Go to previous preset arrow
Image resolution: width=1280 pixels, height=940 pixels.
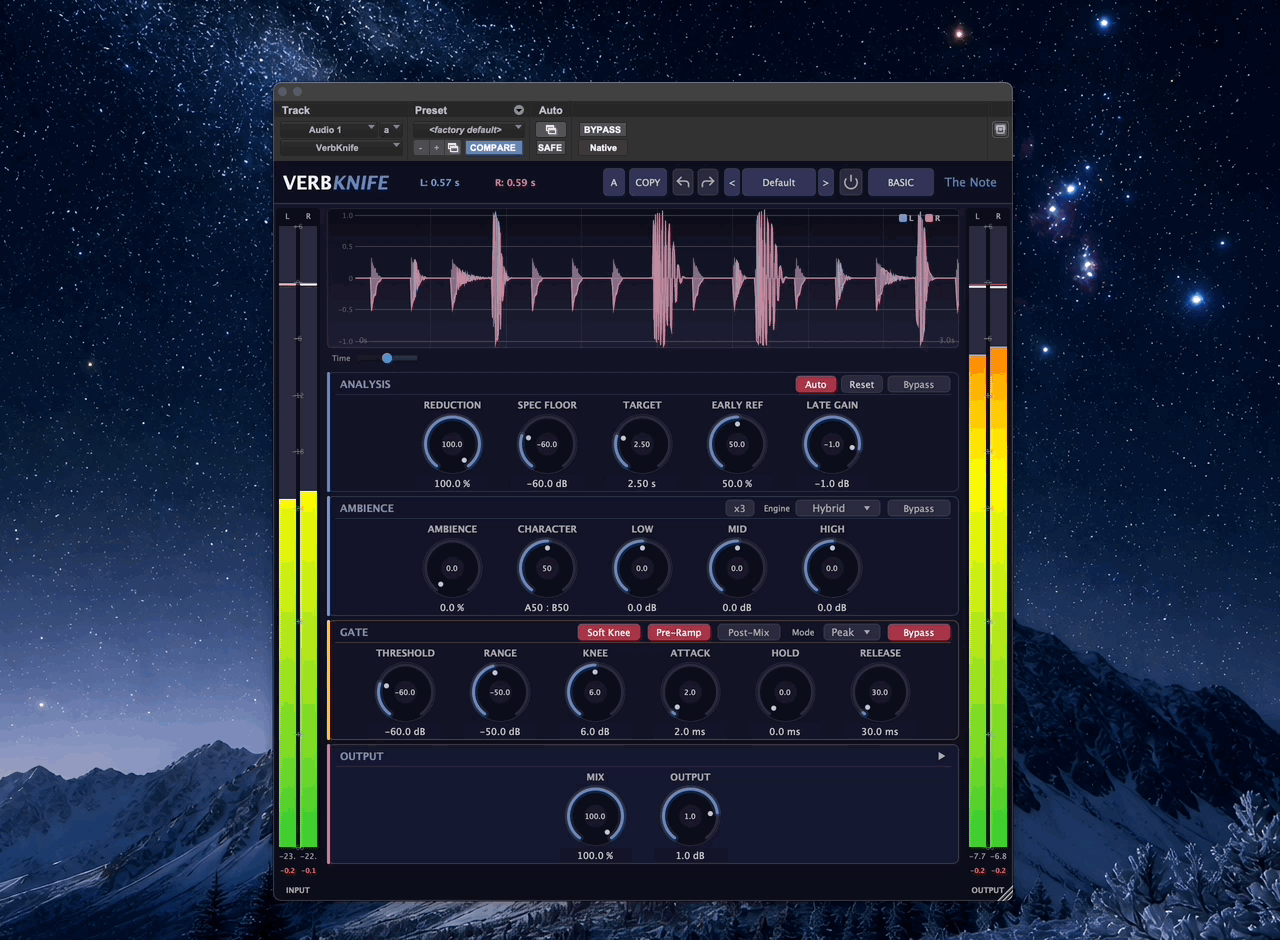(x=732, y=182)
